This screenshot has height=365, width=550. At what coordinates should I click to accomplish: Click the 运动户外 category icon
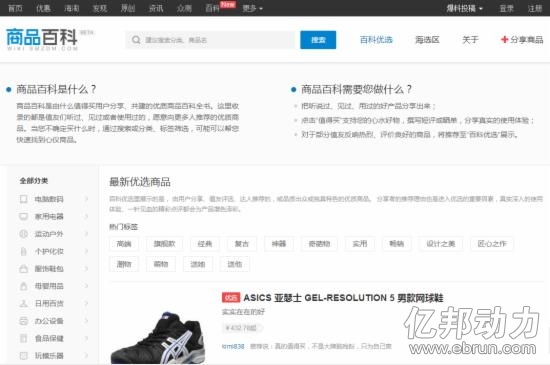[24, 234]
